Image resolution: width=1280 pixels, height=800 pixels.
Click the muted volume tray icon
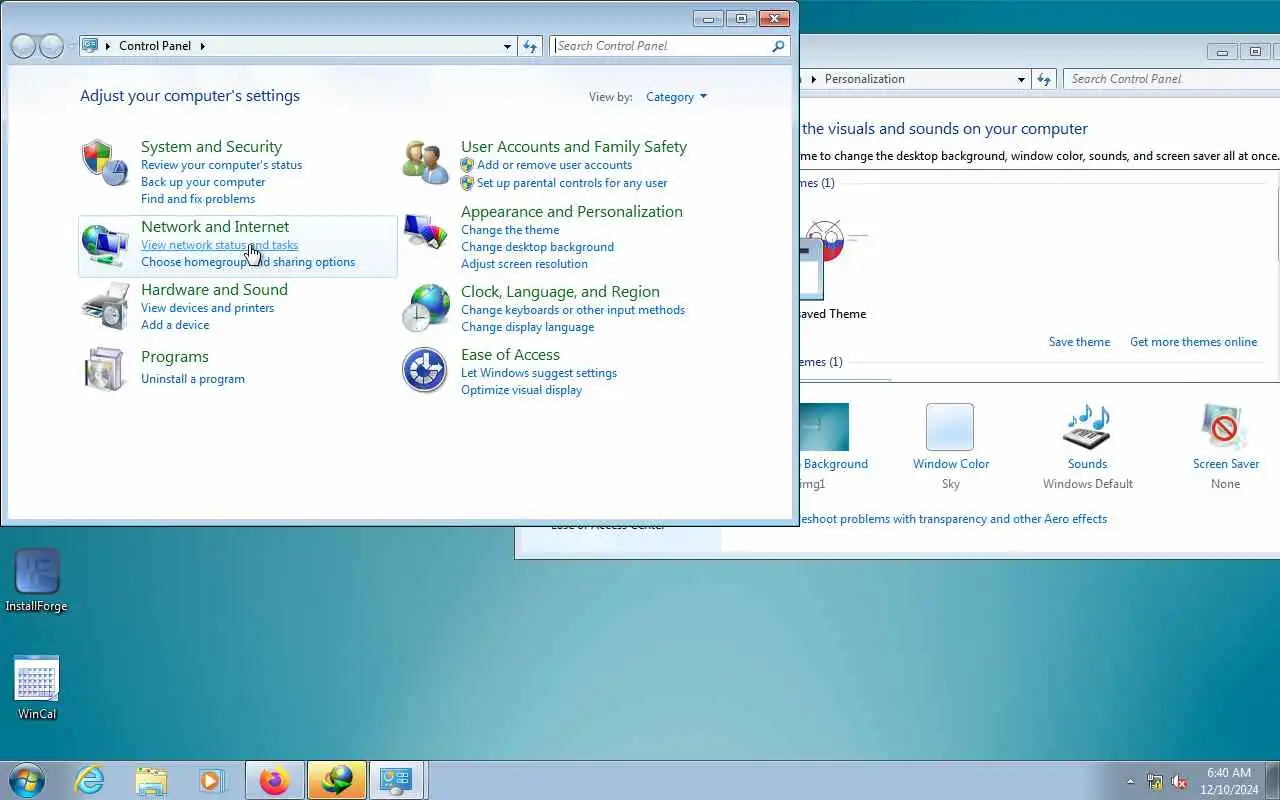point(1180,781)
